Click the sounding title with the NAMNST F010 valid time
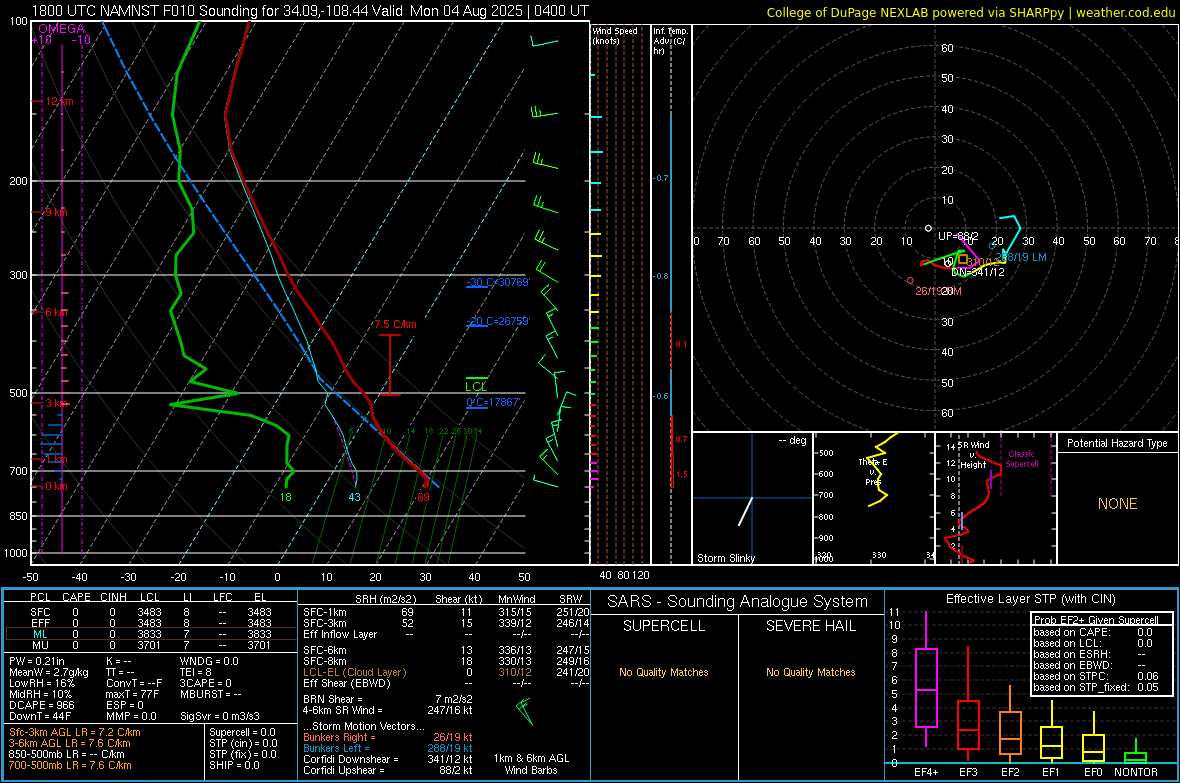Image resolution: width=1180 pixels, height=783 pixels. (310, 11)
